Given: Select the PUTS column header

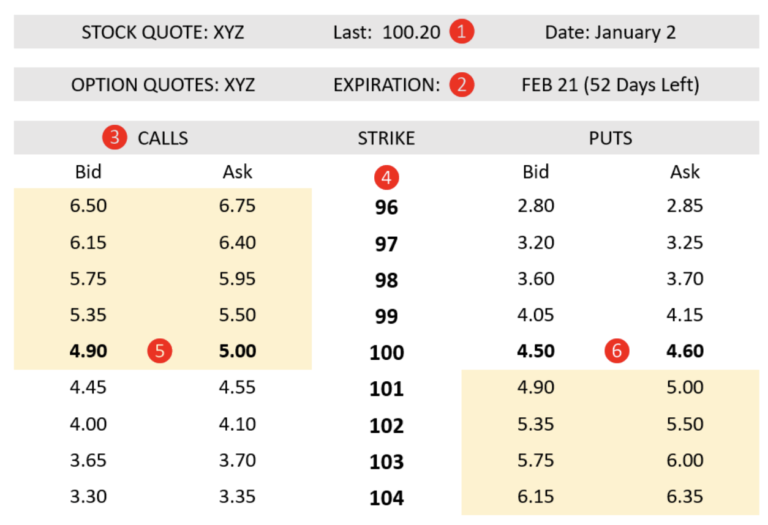Looking at the screenshot, I should [x=610, y=138].
